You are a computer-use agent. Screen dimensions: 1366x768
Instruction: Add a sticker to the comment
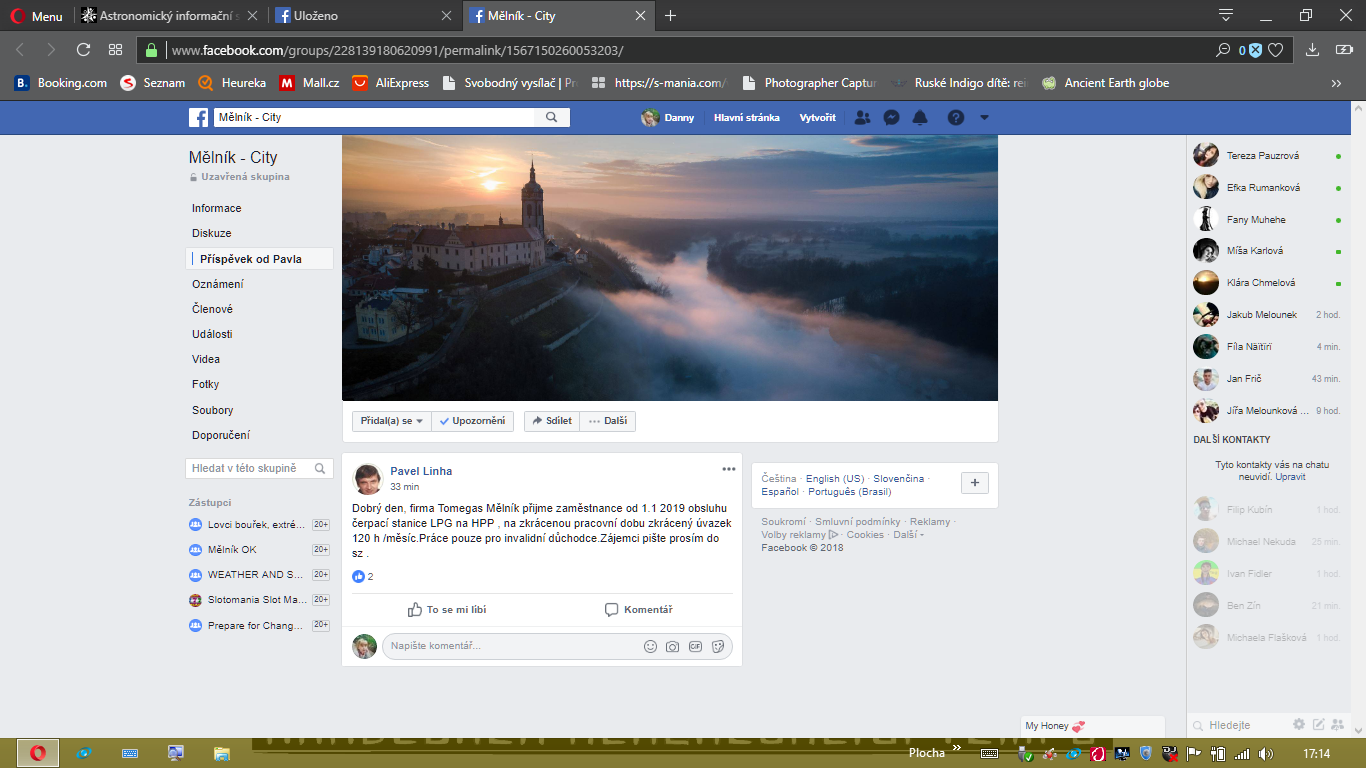coord(718,647)
